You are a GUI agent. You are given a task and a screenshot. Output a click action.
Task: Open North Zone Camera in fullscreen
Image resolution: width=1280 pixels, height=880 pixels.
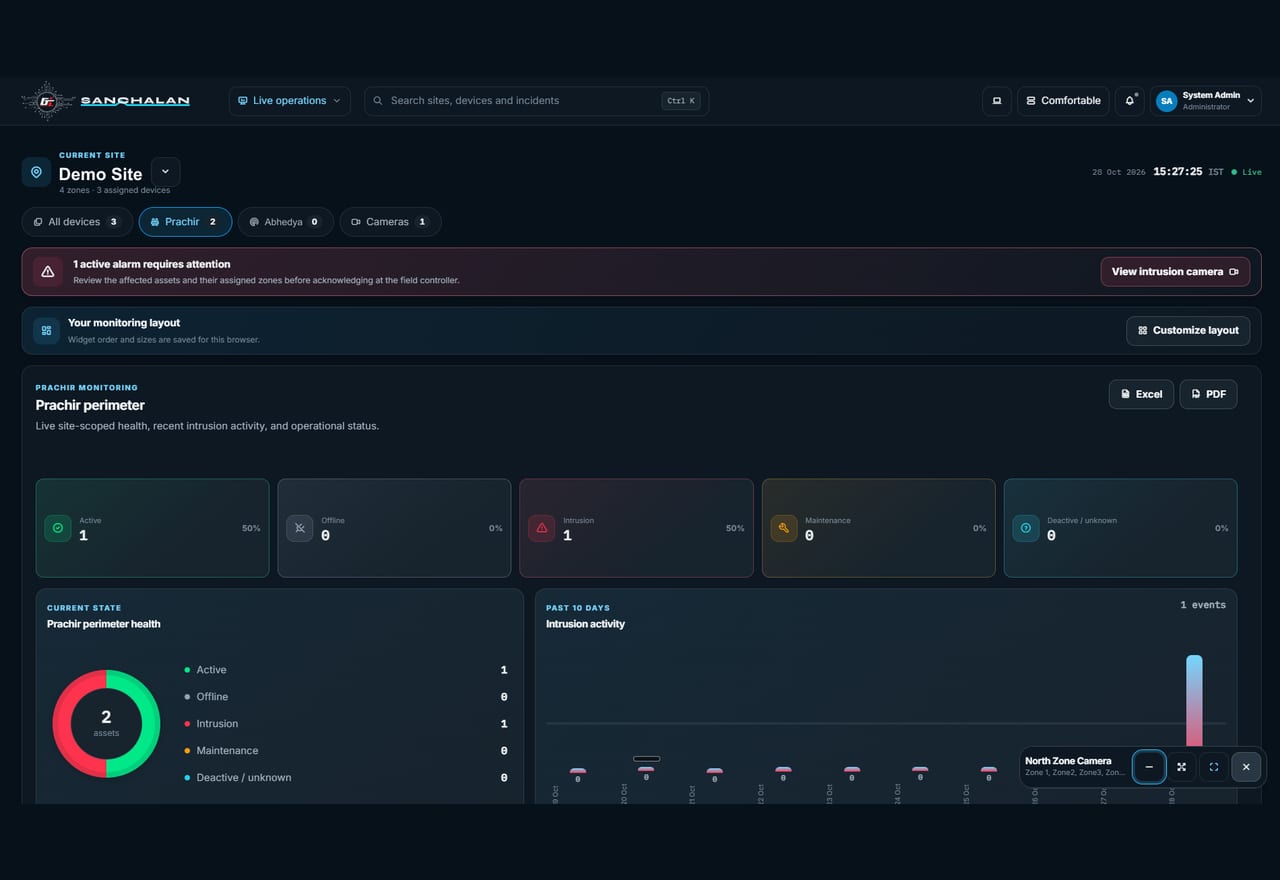(x=1214, y=767)
